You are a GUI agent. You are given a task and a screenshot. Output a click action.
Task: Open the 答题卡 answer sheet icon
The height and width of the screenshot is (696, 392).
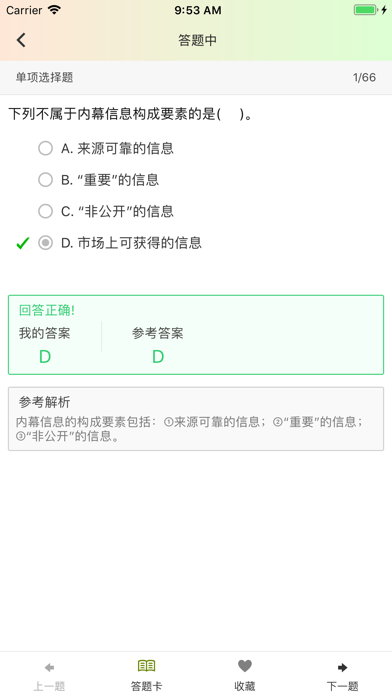pyautogui.click(x=147, y=666)
